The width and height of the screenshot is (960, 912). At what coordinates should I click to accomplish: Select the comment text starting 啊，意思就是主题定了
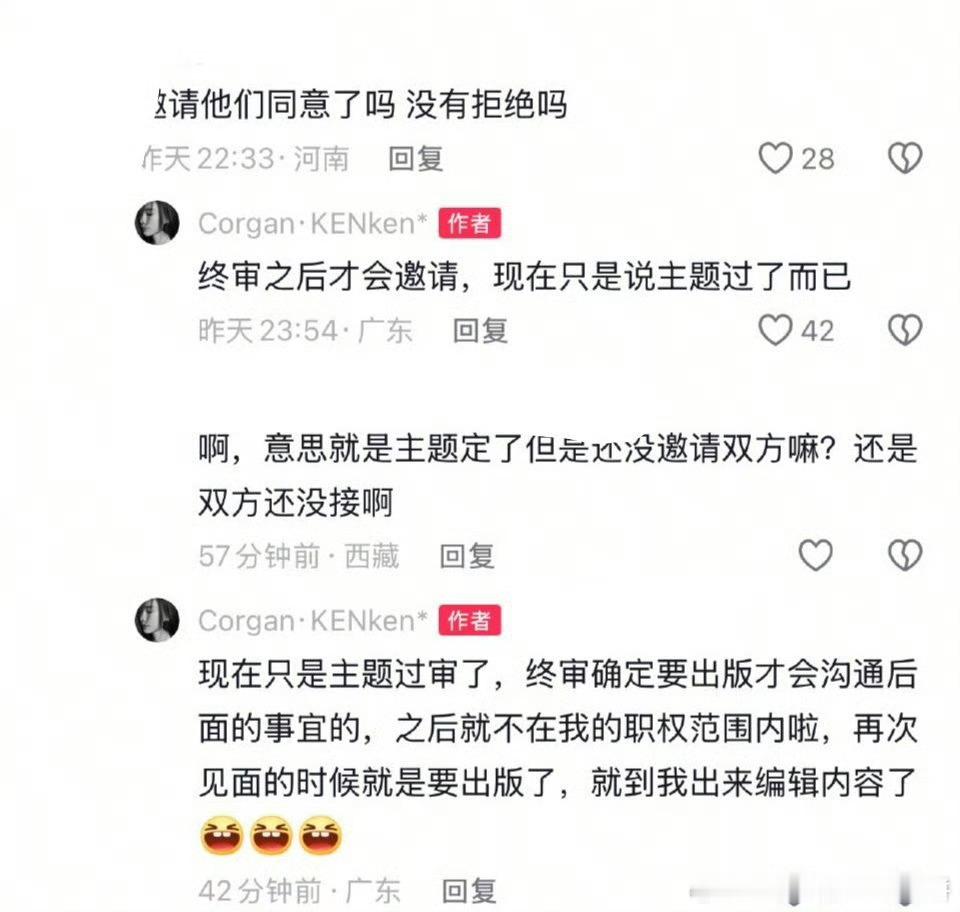[557, 476]
